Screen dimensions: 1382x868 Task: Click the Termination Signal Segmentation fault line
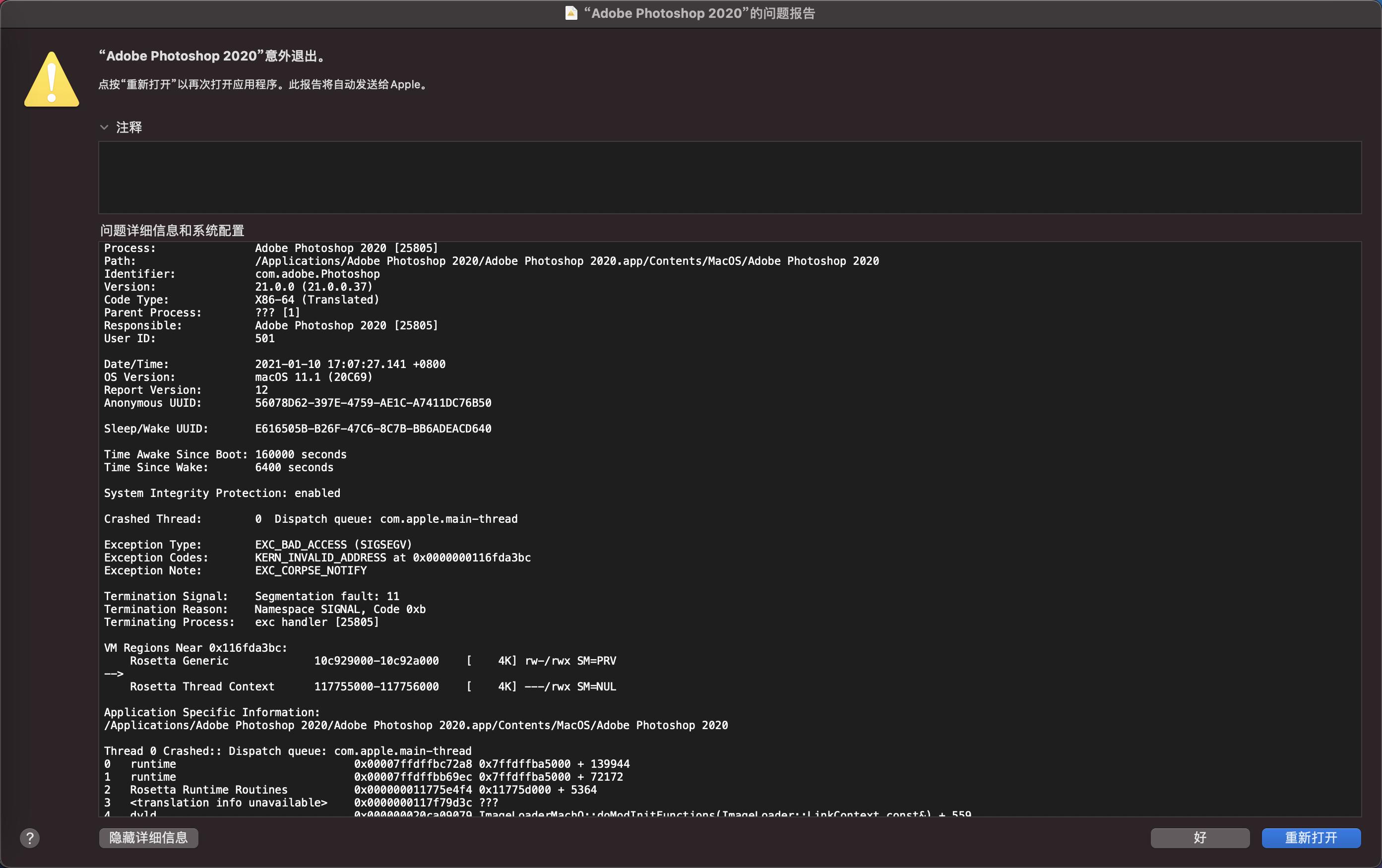click(x=251, y=596)
